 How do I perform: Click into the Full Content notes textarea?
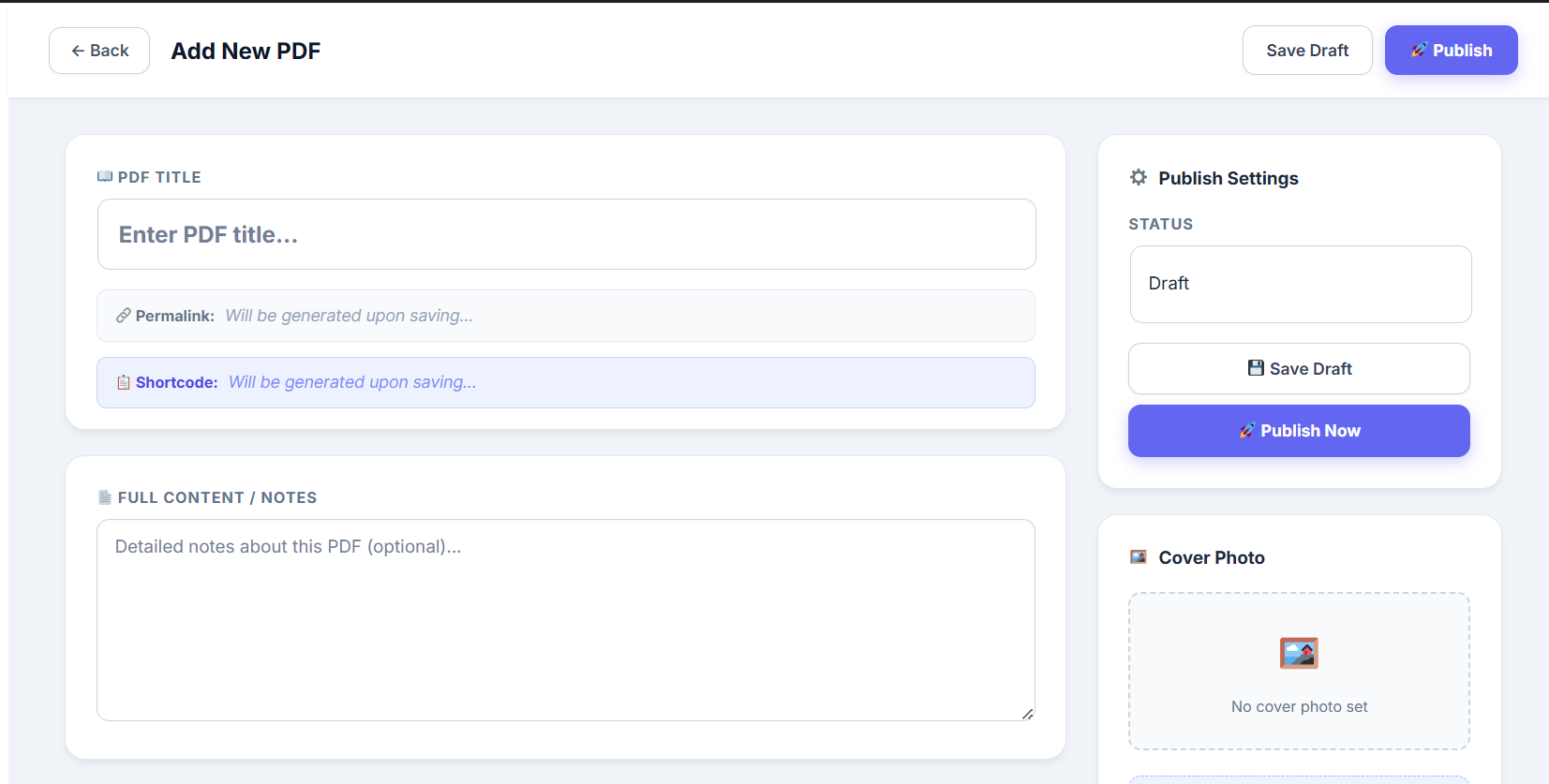coord(566,620)
